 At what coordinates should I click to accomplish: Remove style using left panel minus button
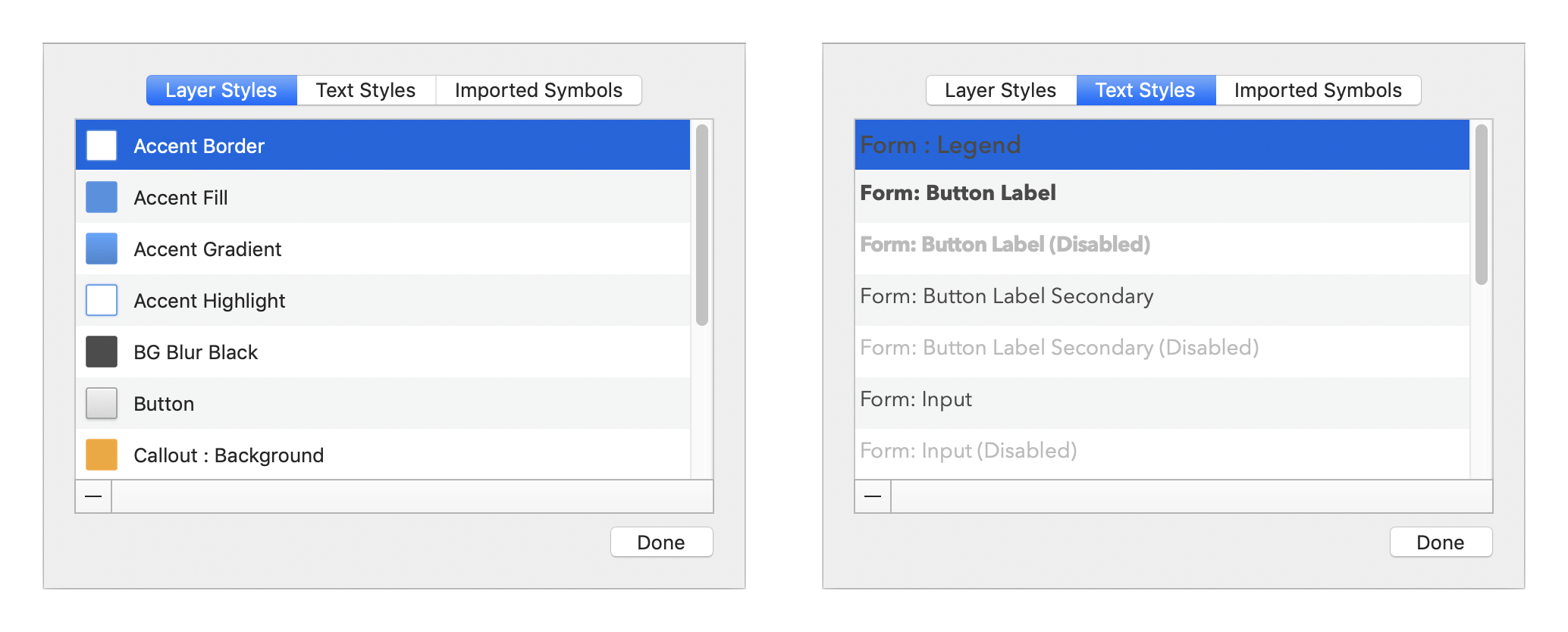click(93, 496)
